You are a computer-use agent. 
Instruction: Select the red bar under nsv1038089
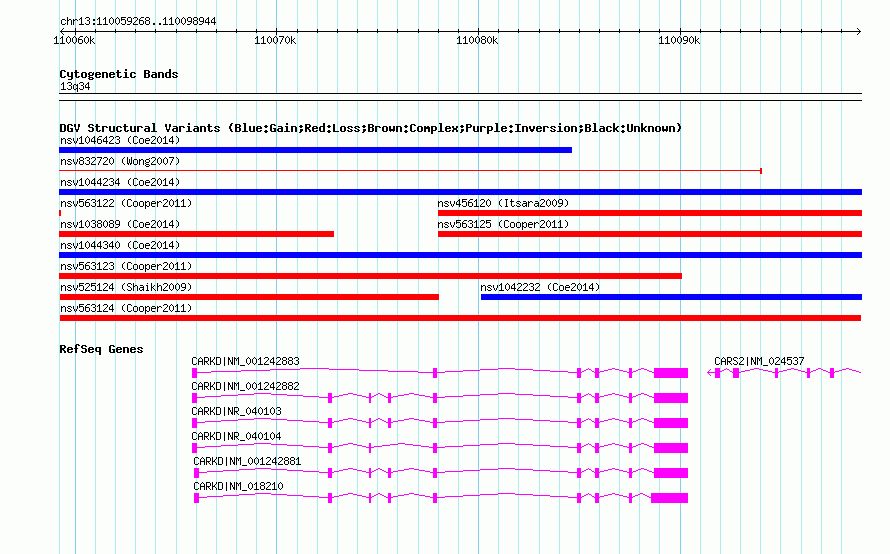click(x=196, y=234)
